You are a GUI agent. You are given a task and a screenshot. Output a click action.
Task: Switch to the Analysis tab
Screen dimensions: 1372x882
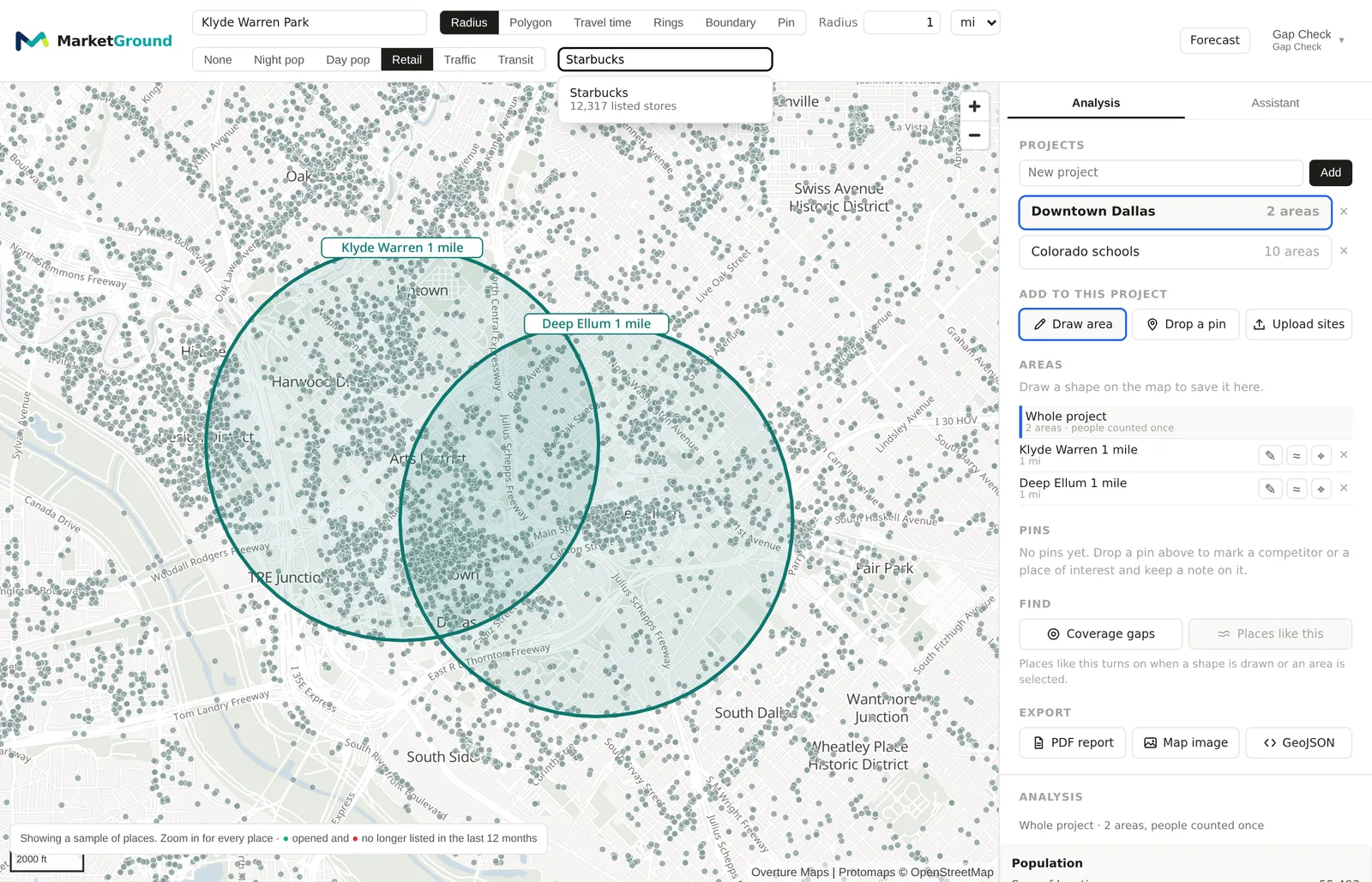click(1096, 103)
